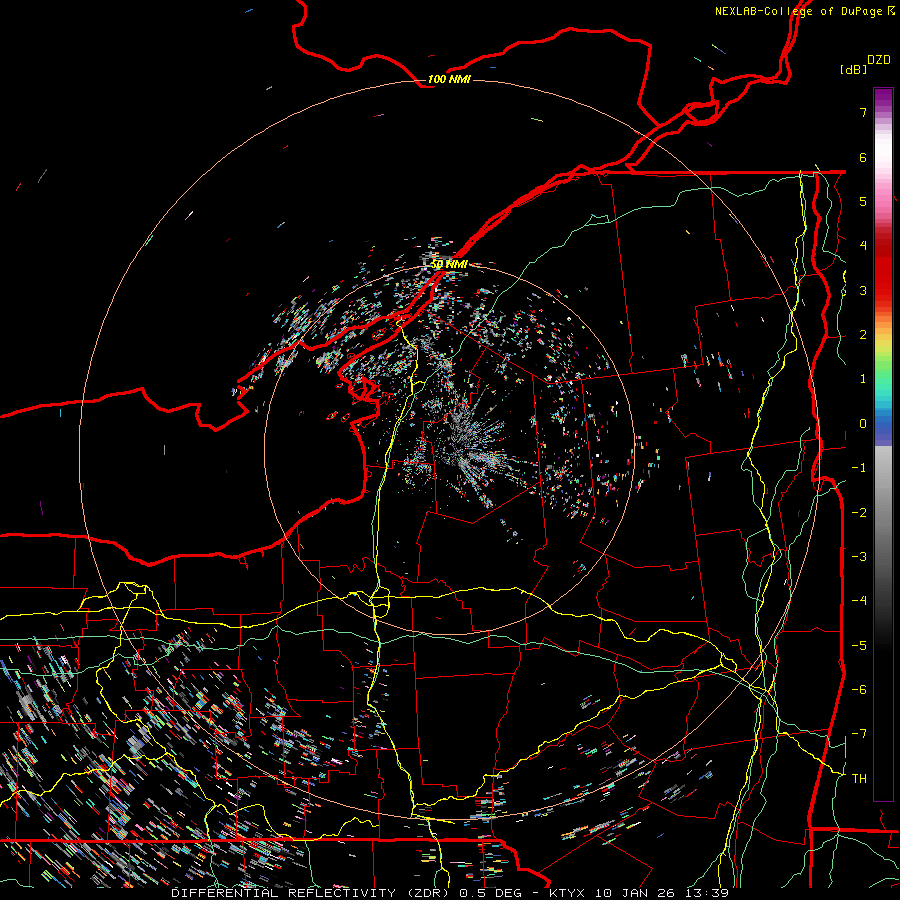This screenshot has height=900, width=900.
Task: Click the -3 value on color scale
Action: coord(859,557)
